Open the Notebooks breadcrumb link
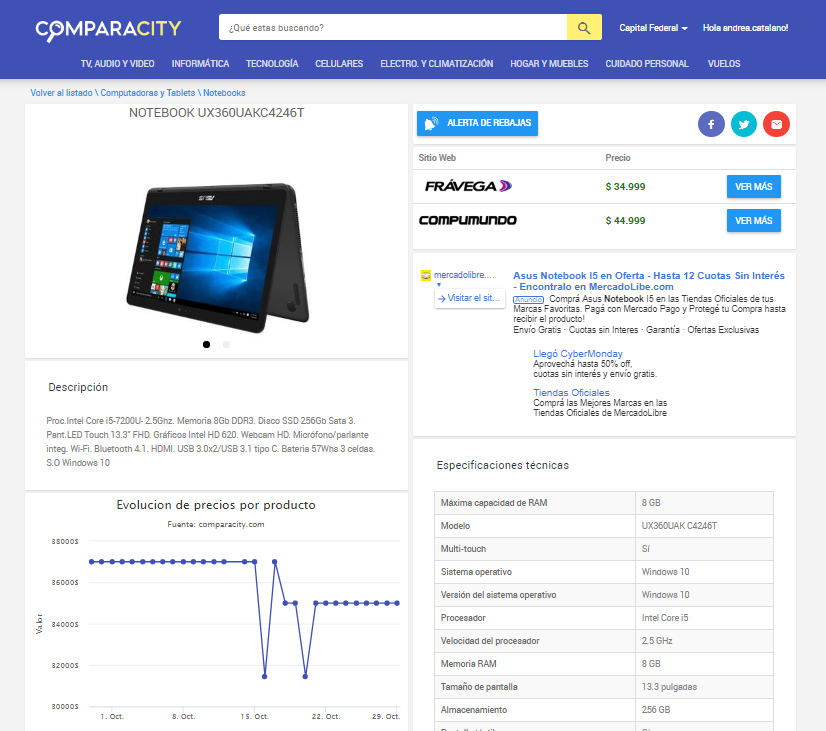 [x=224, y=93]
